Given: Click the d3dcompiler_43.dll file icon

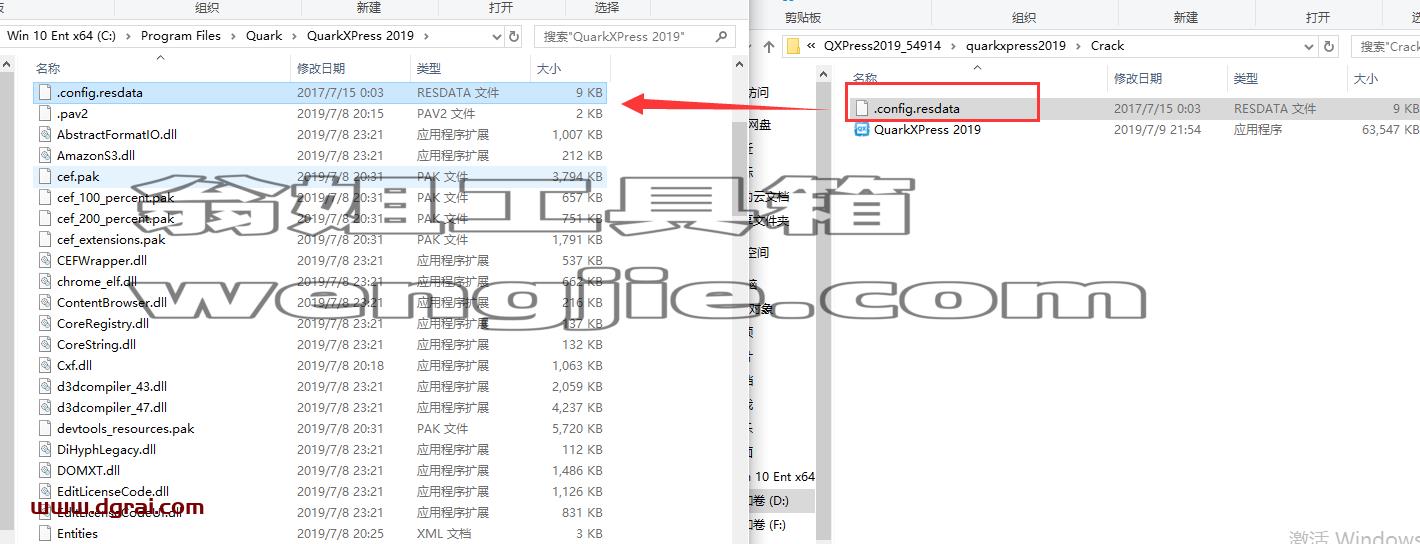Looking at the screenshot, I should coord(45,386).
